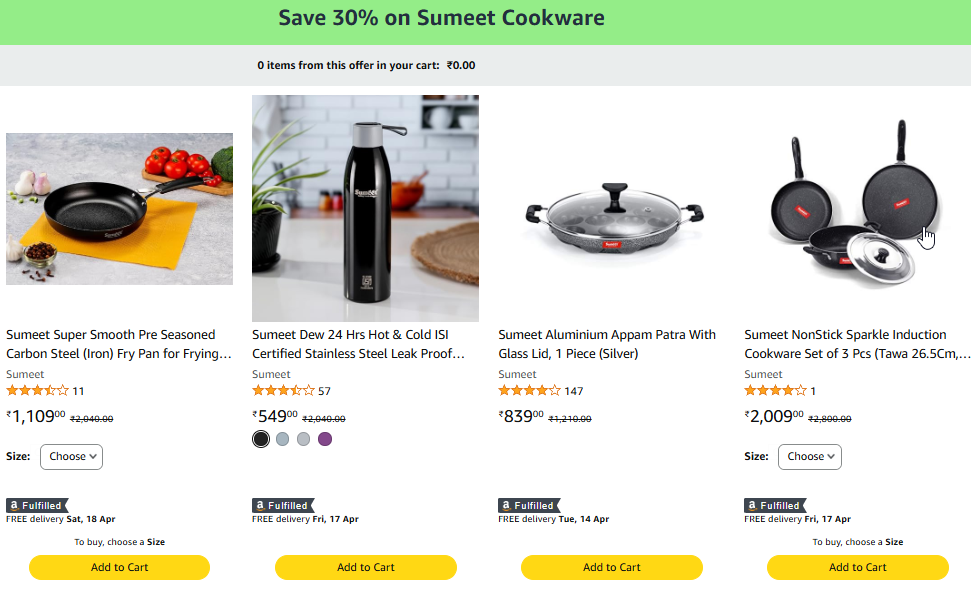Add the Aluminium Appam Patra to cart
971x591 pixels.
pos(611,567)
